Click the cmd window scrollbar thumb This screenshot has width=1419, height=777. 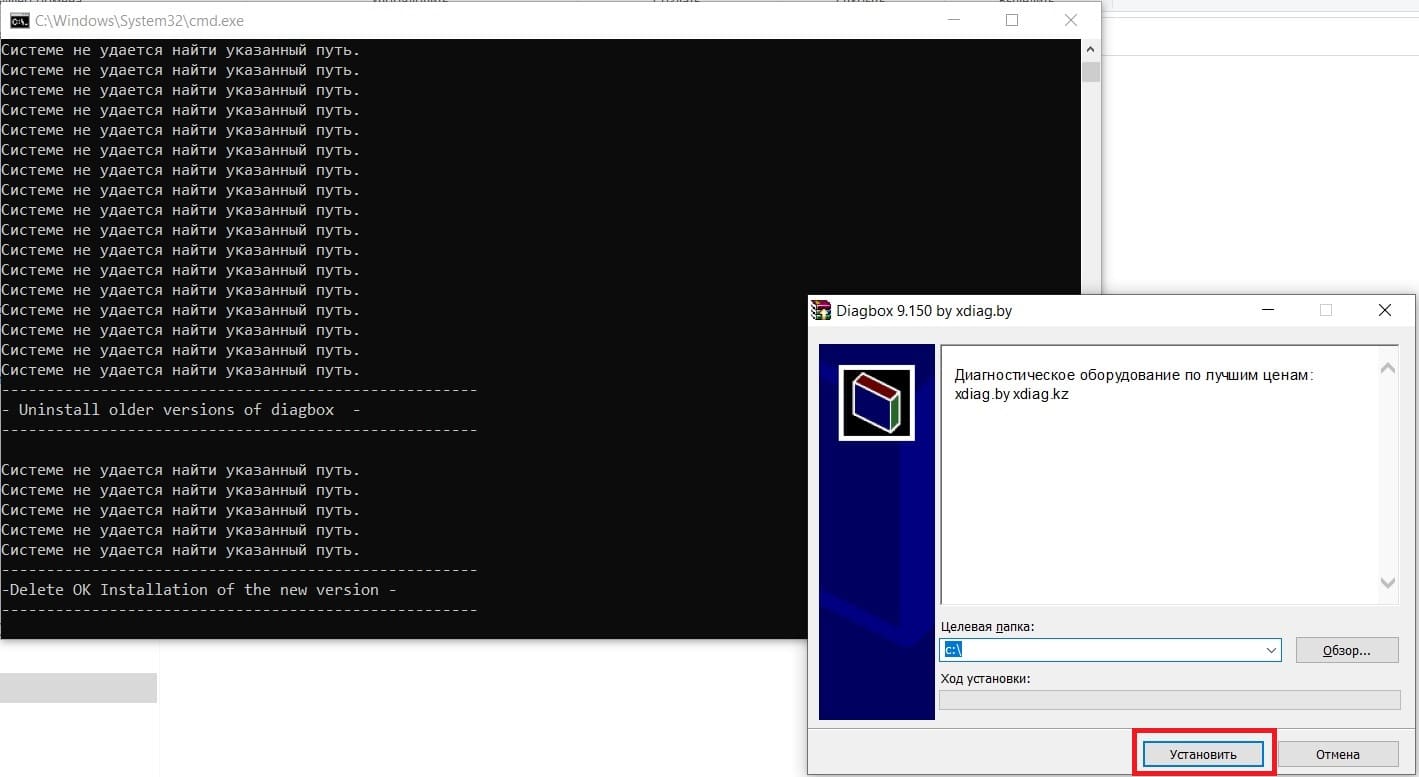pos(1090,72)
